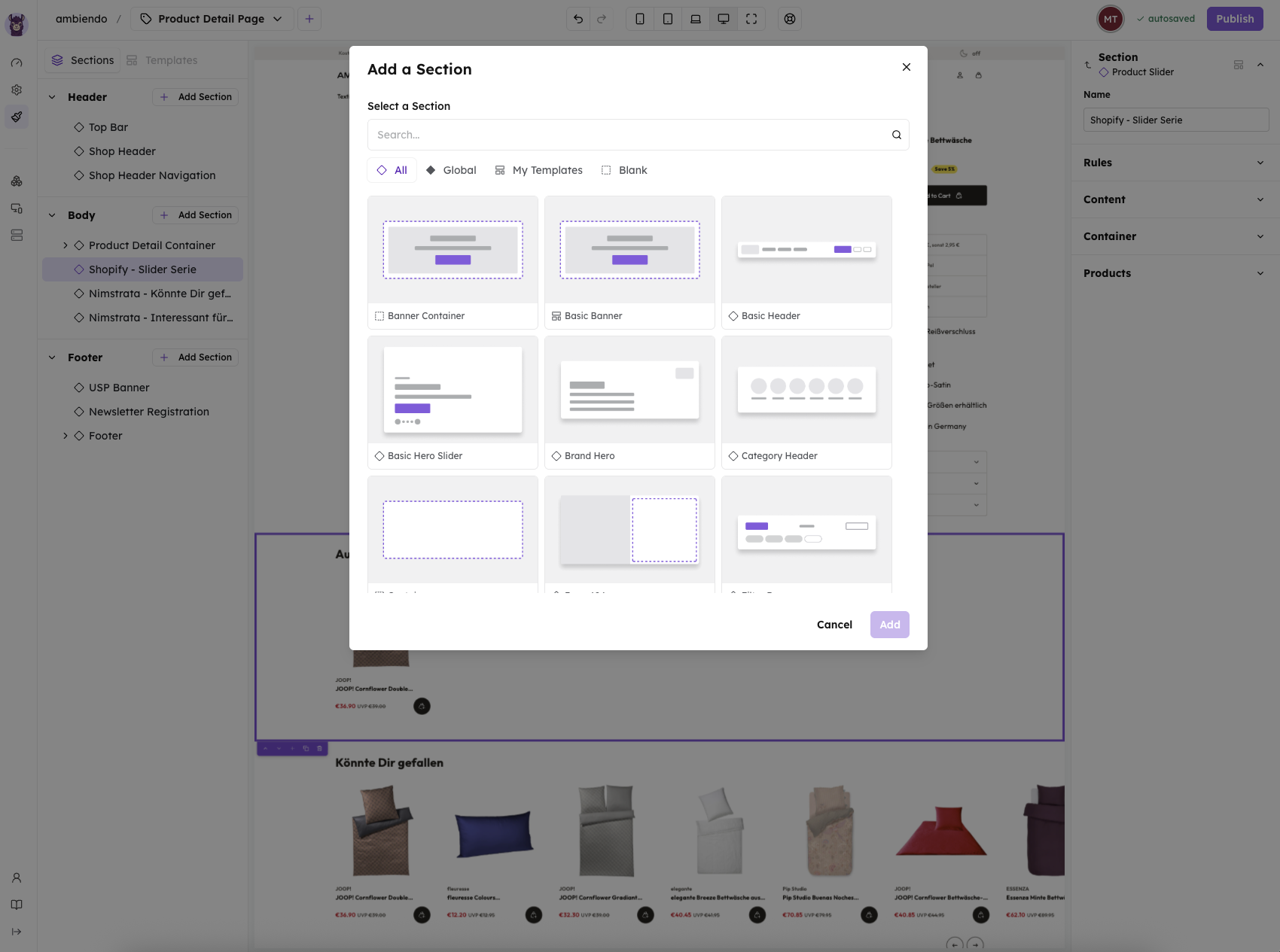
Task: Expand the Products settings section
Action: 1260,273
